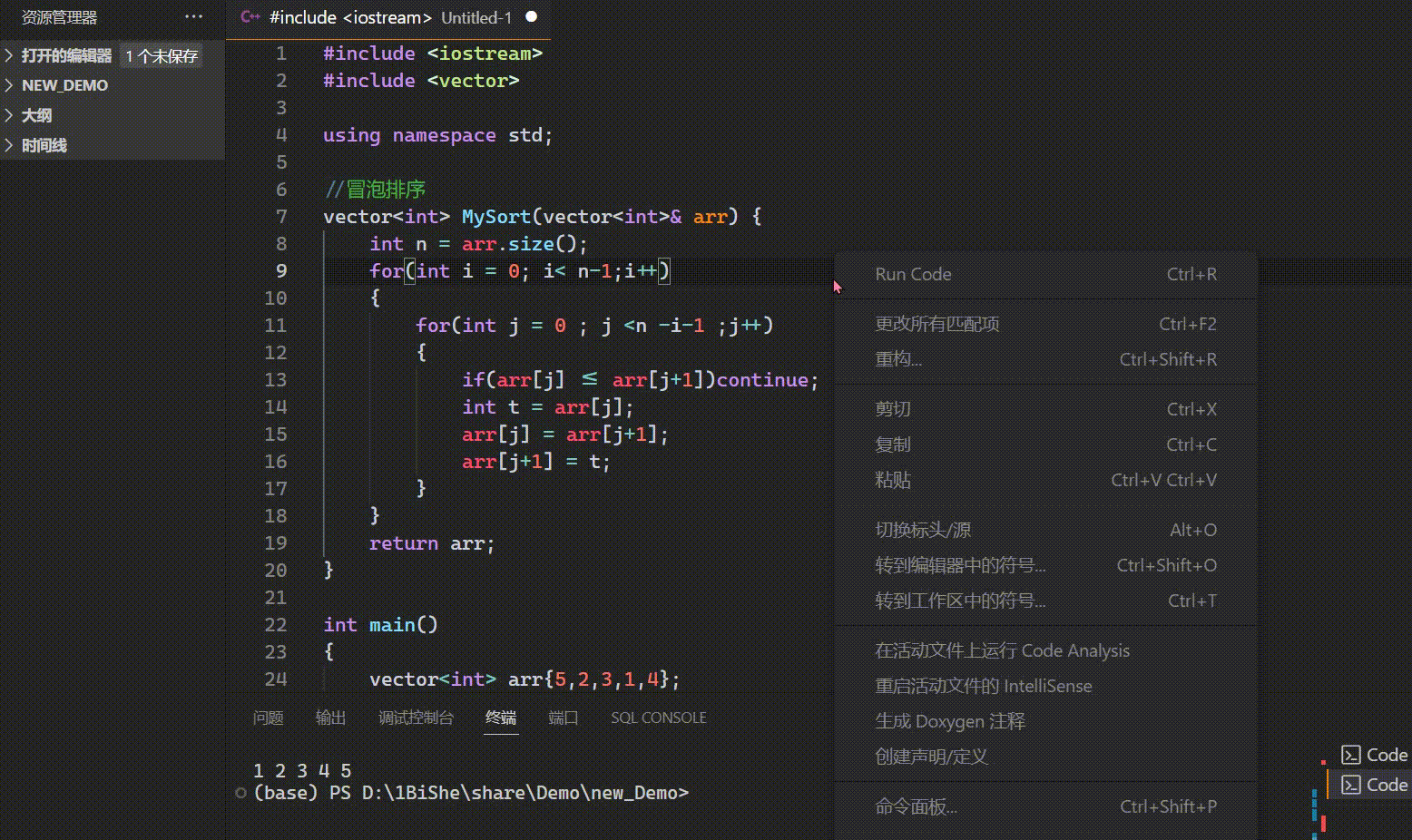The height and width of the screenshot is (840, 1412).
Task: Switch to the 问题 panel tab
Action: tap(268, 718)
